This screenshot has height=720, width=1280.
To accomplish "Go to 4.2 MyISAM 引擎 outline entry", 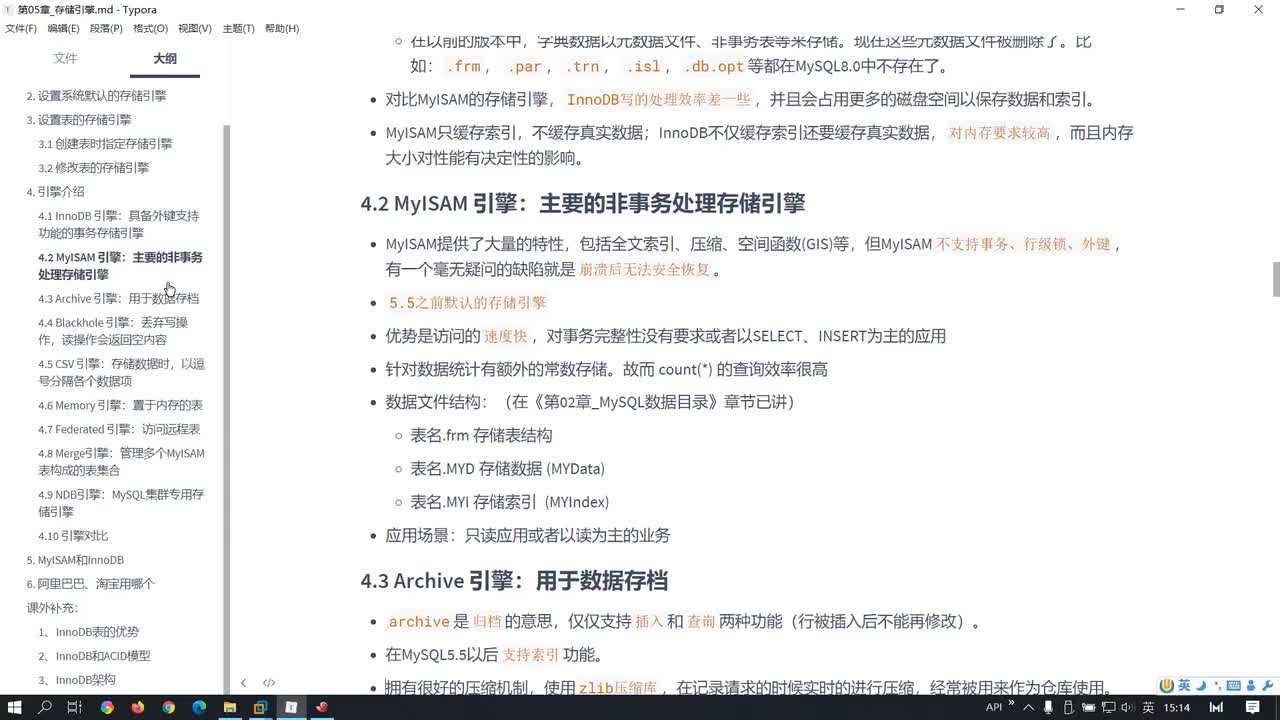I will (120, 266).
